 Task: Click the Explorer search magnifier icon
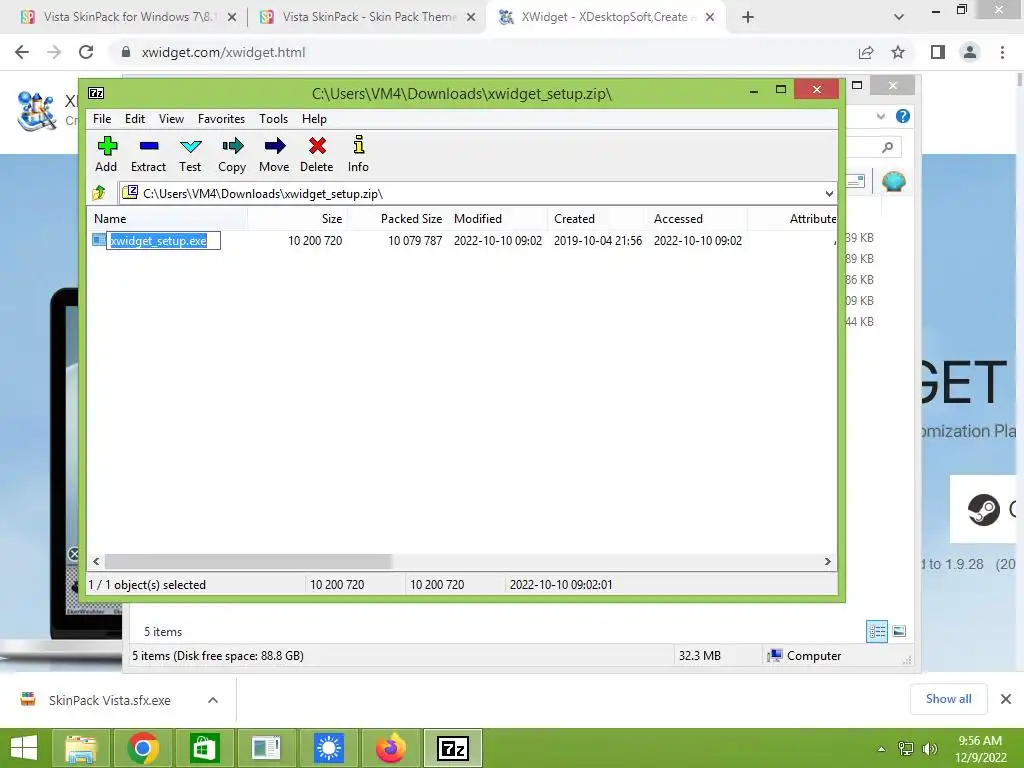(x=887, y=148)
